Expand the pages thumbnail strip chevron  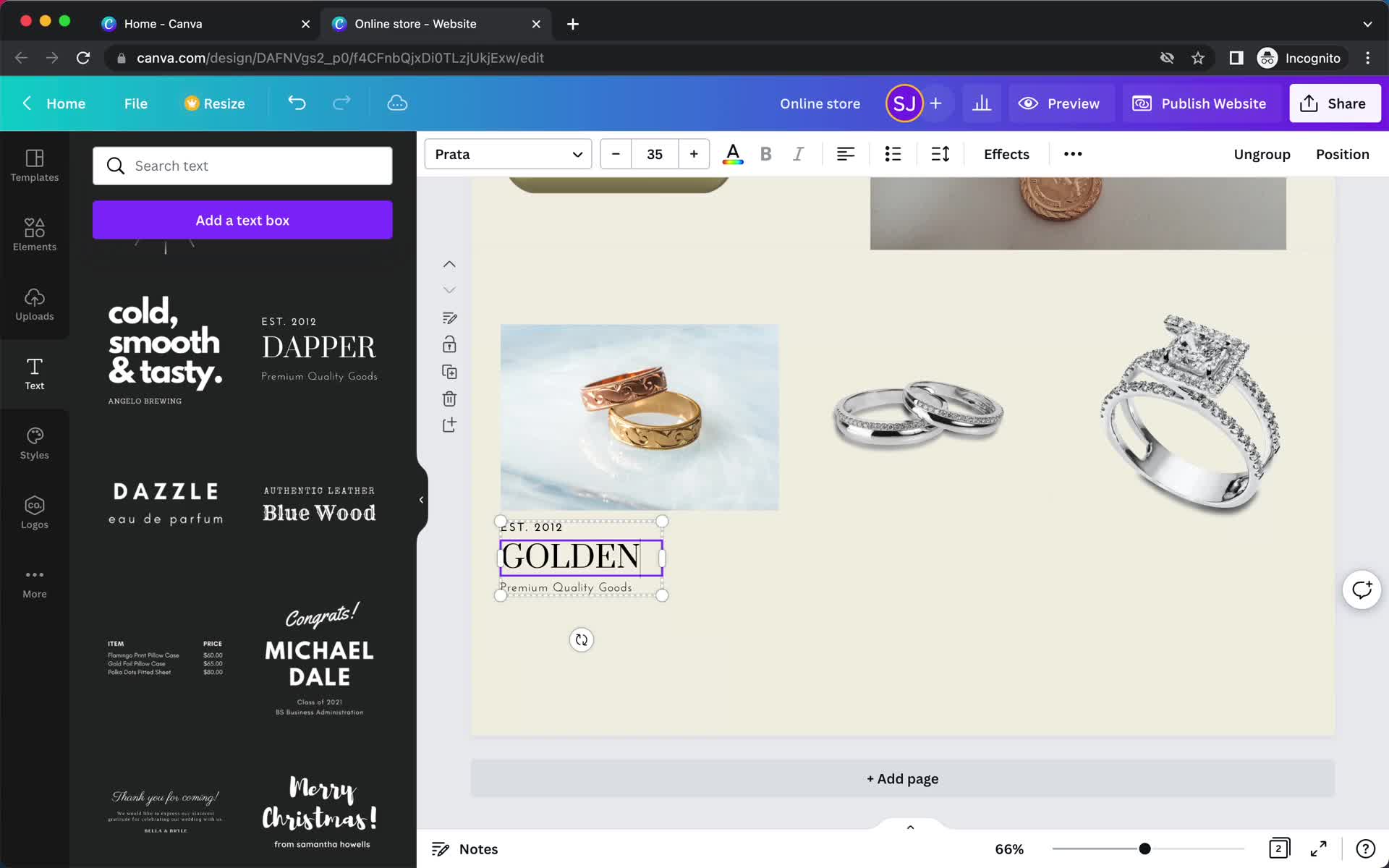pyautogui.click(x=910, y=827)
